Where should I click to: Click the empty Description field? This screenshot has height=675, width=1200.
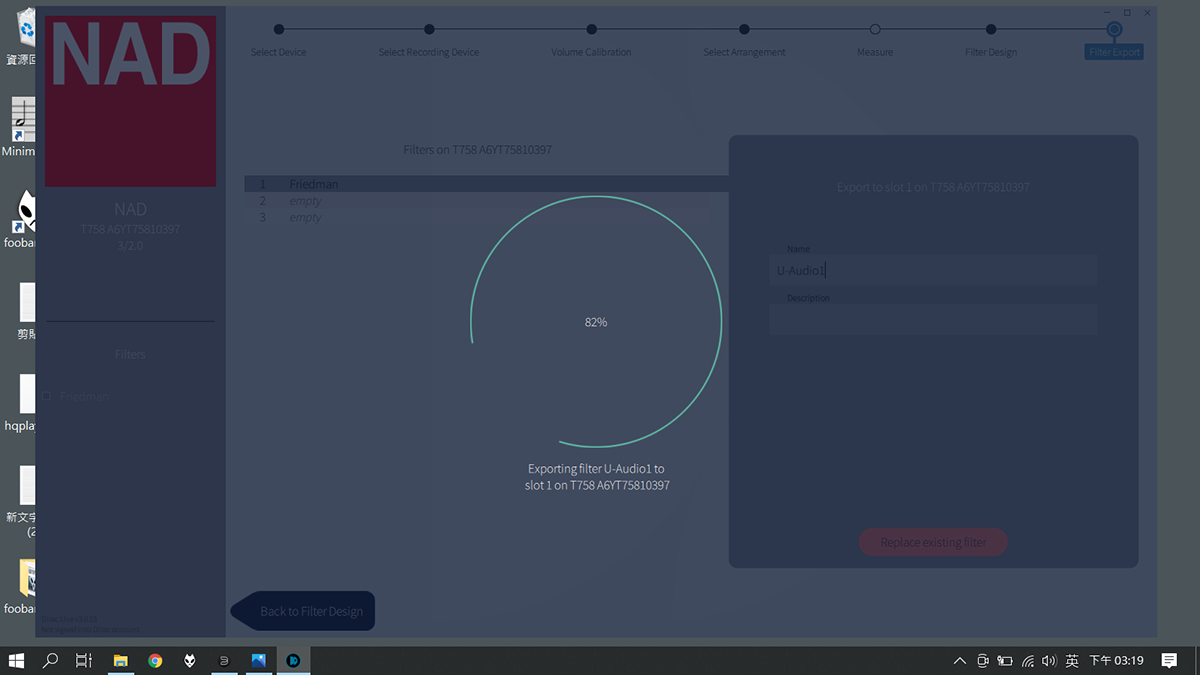[x=933, y=319]
